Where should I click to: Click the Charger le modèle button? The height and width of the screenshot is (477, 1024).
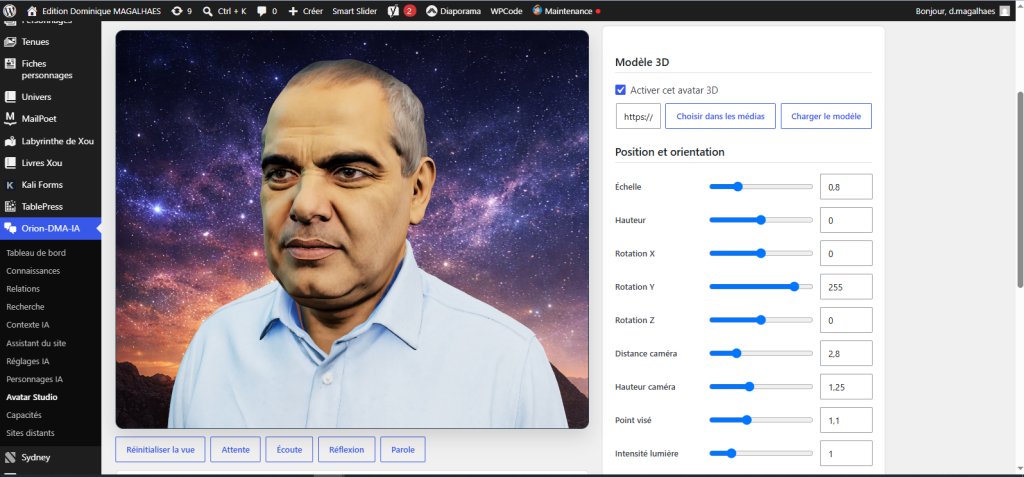[x=826, y=116]
